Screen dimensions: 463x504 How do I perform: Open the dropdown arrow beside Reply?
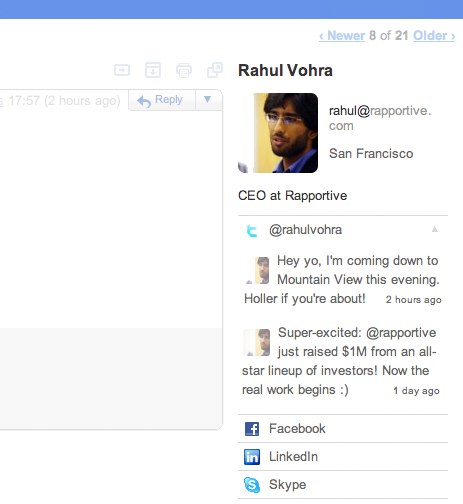207,99
